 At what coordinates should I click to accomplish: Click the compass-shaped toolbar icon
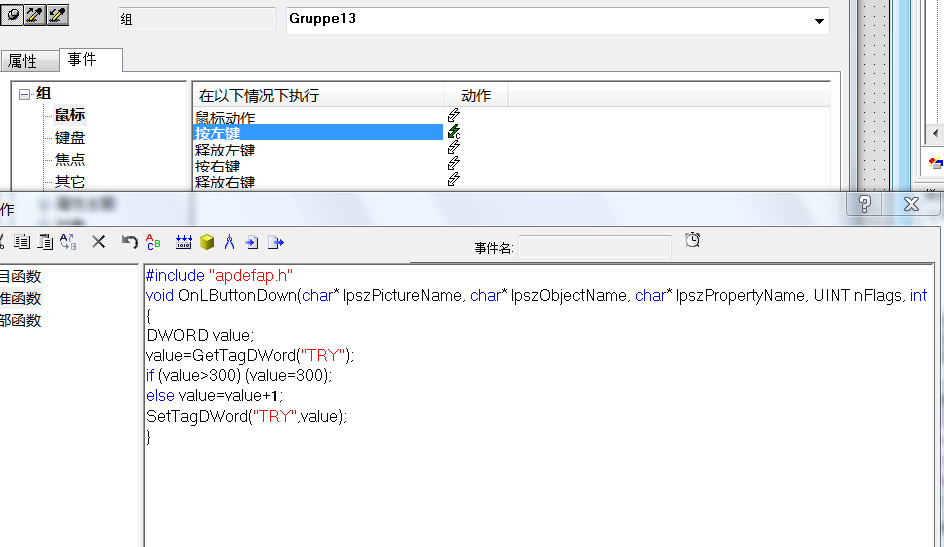click(x=229, y=241)
